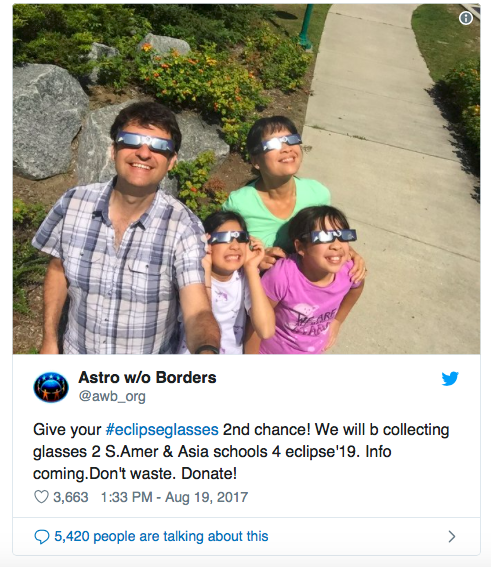Click the tweet text about donating glasses
This screenshot has height=567, width=491.
(x=241, y=452)
